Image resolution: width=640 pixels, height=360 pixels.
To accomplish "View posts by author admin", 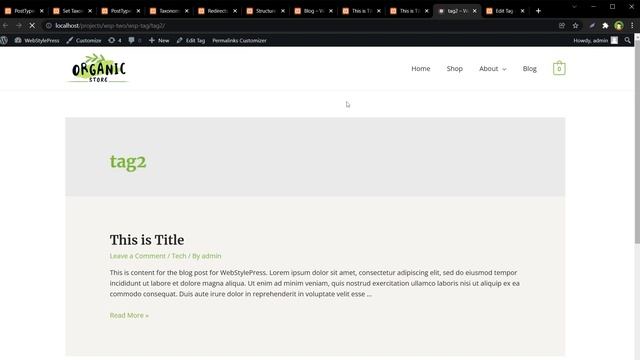I will (211, 256).
